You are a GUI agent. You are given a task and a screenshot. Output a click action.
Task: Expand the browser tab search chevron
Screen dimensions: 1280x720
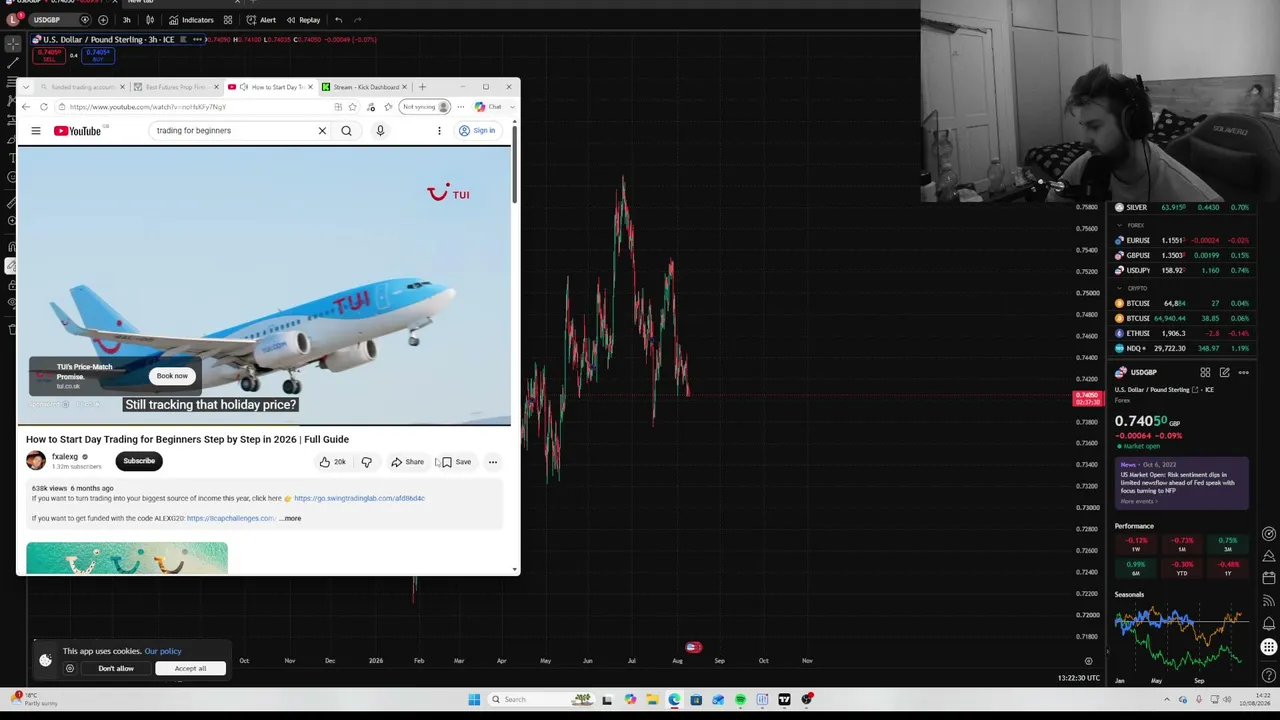[x=26, y=87]
